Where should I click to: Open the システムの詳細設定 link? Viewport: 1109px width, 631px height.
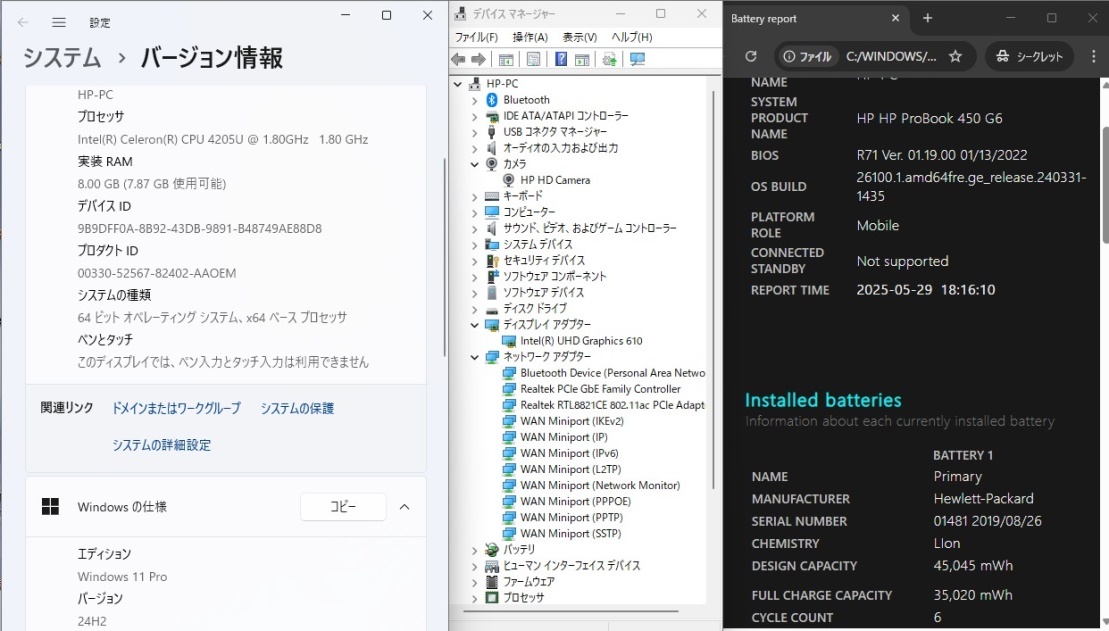point(161,445)
